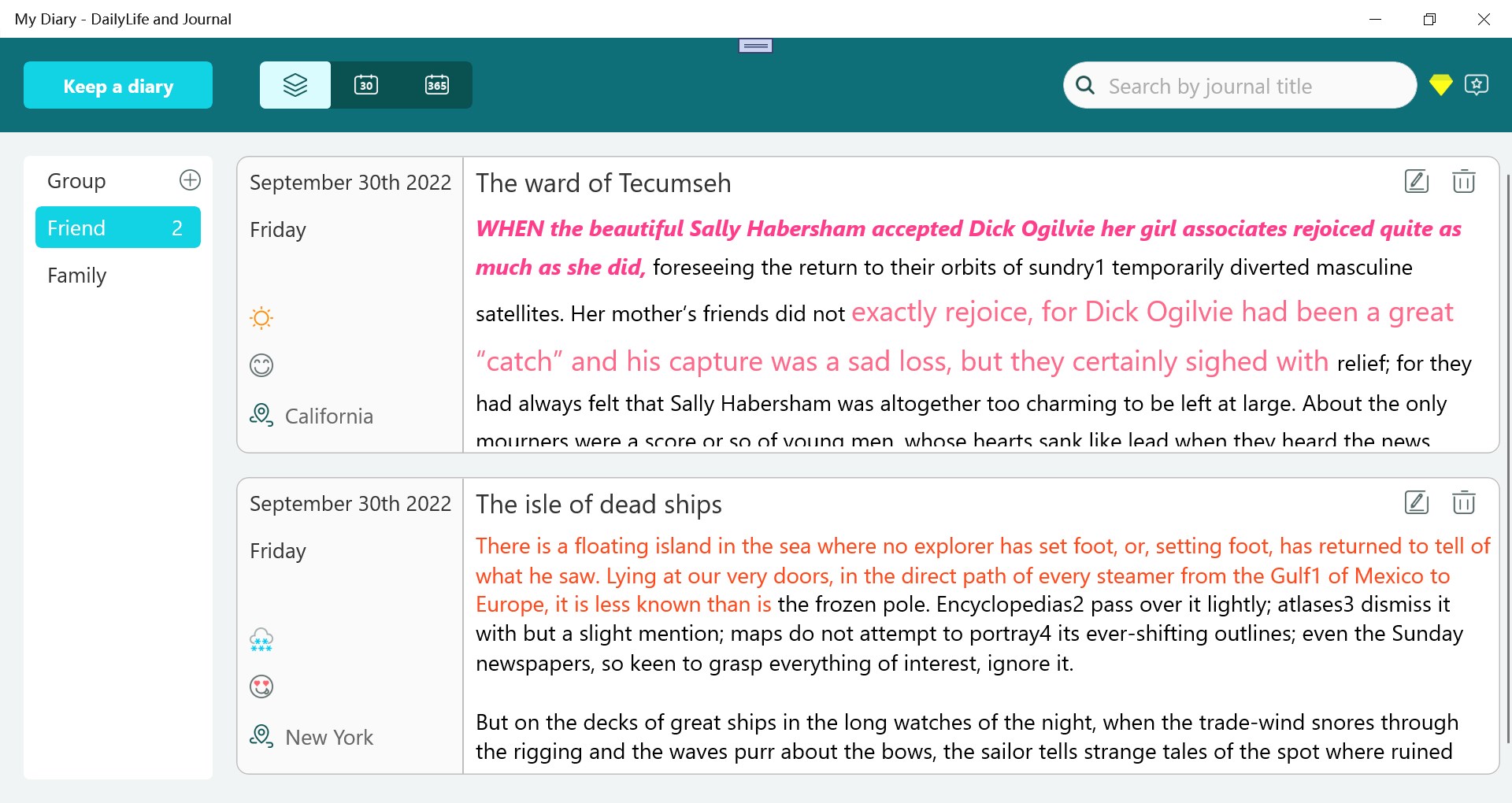This screenshot has height=803, width=1512.
Task: Click the snowy weather icon on dead ships entry
Action: [261, 639]
